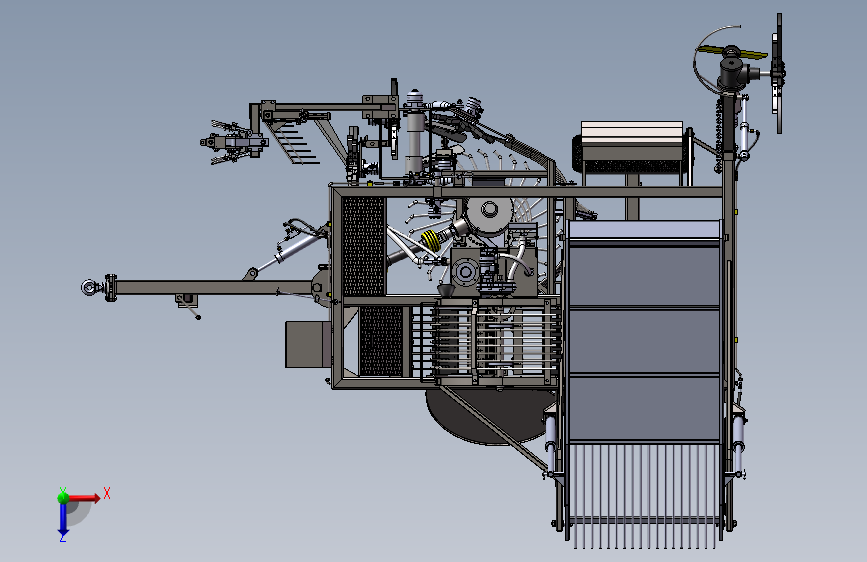Click the blue Z axis of the orientation triad
This screenshot has width=867, height=562.
click(63, 518)
